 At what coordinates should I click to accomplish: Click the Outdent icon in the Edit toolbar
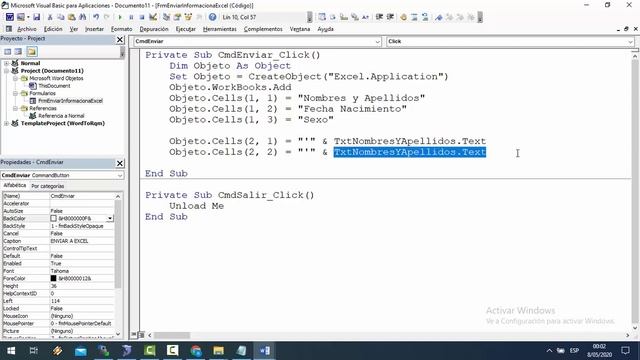click(390, 17)
